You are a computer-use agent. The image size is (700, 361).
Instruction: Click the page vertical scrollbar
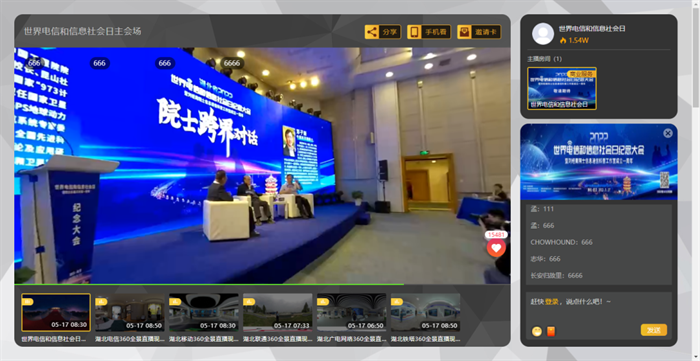(x=696, y=58)
